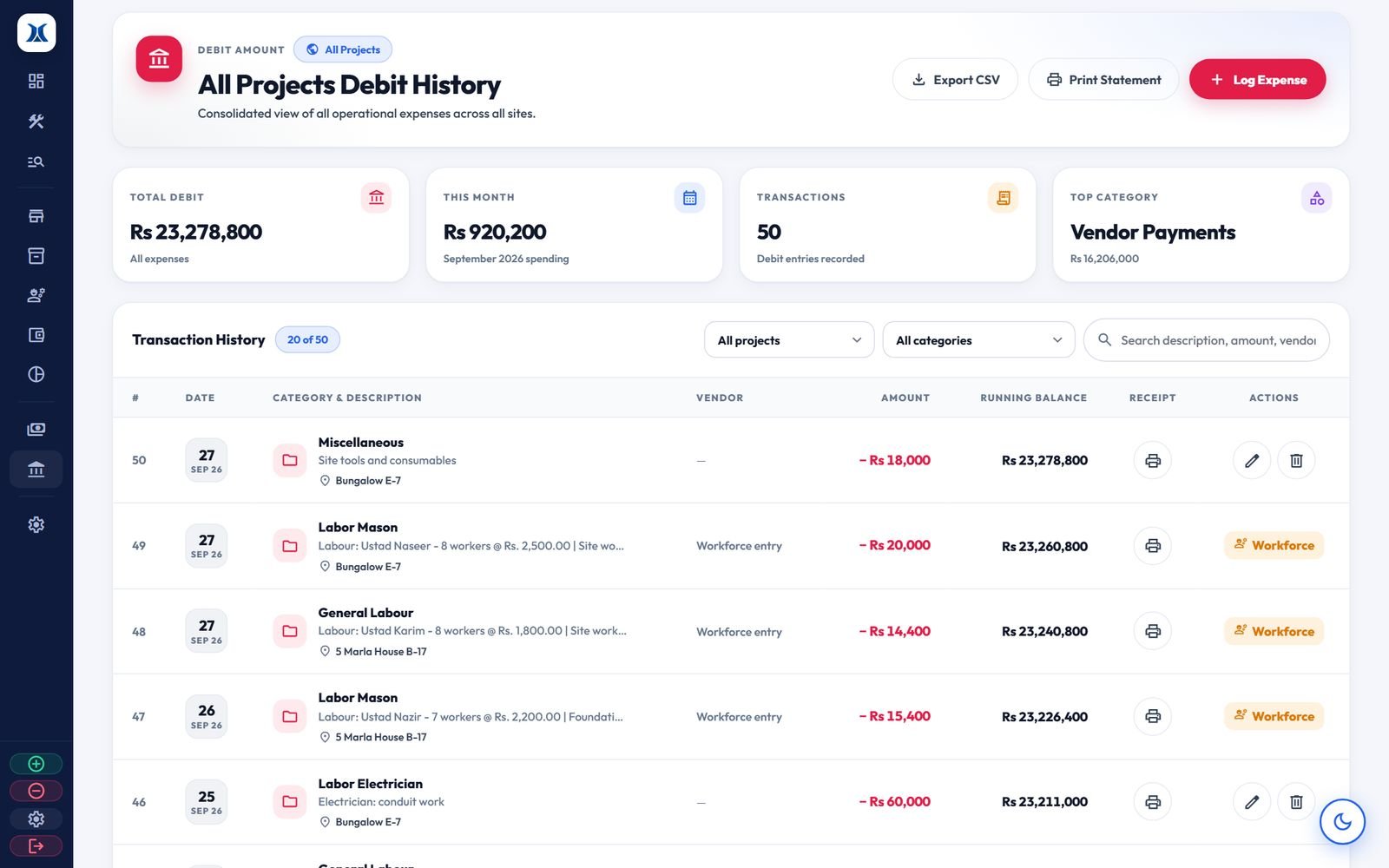Expand the All projects filter dropdown

(x=789, y=340)
